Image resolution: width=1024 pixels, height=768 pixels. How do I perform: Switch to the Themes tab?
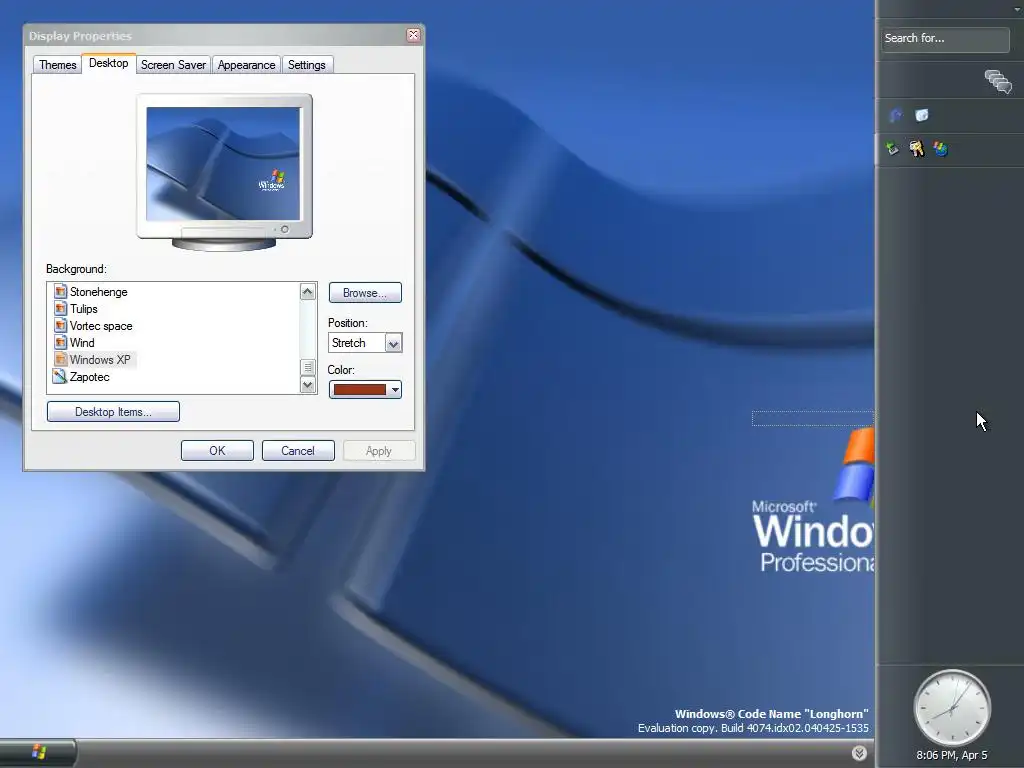coord(57,65)
